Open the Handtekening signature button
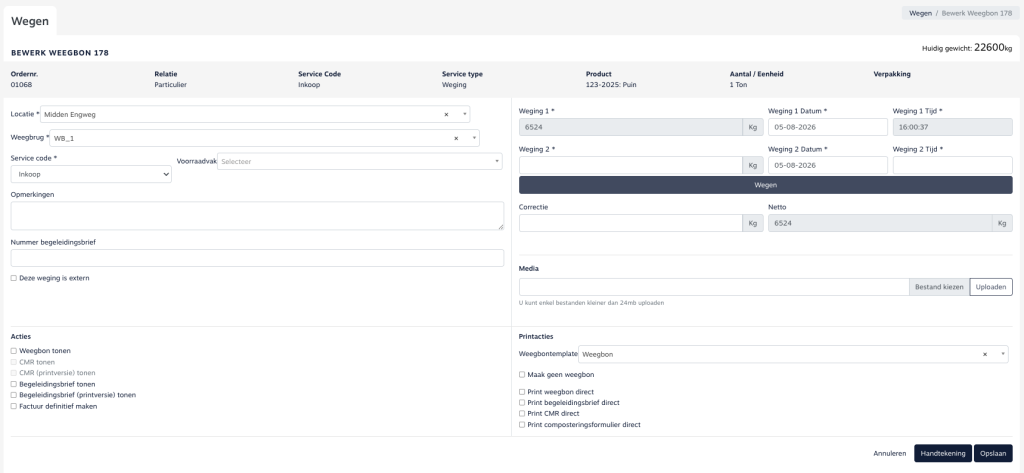1024x473 pixels. (943, 453)
